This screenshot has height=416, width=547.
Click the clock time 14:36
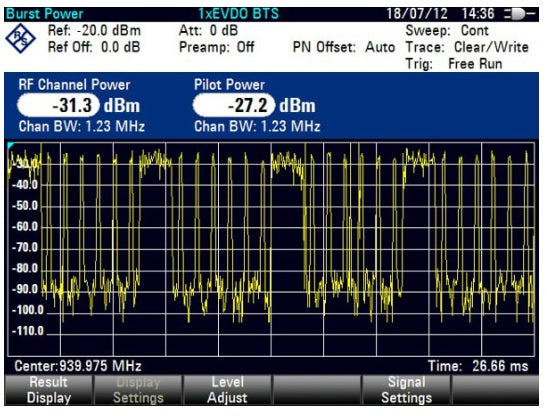pos(478,14)
